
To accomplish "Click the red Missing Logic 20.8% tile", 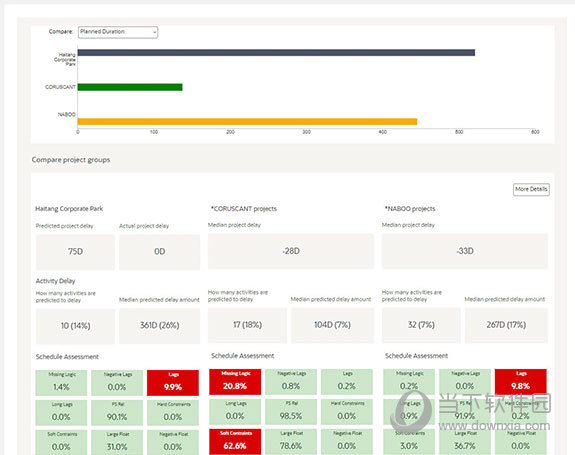I will [235, 382].
